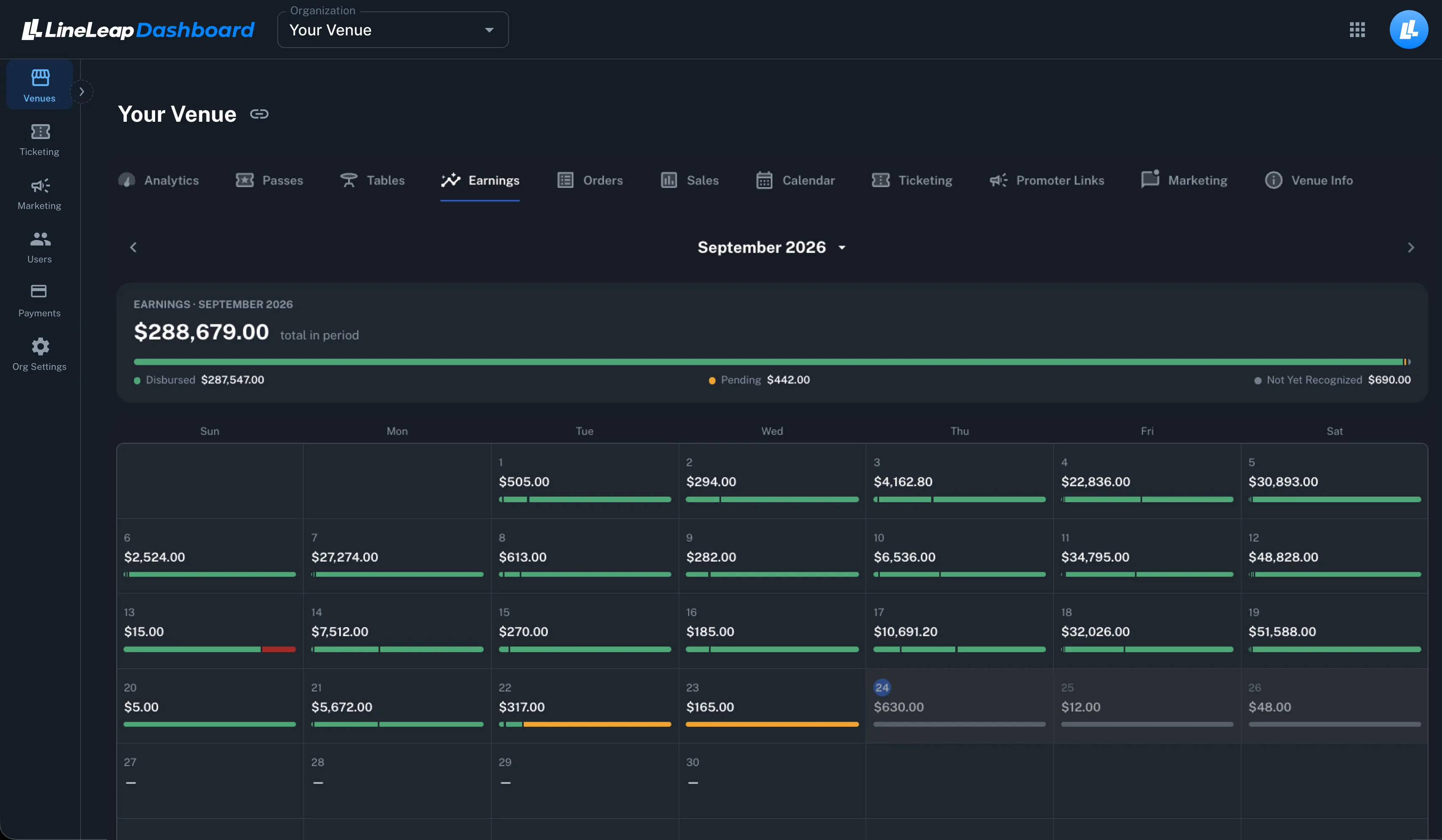
Task: Copy venue link icon beside Your Venue
Action: 259,114
